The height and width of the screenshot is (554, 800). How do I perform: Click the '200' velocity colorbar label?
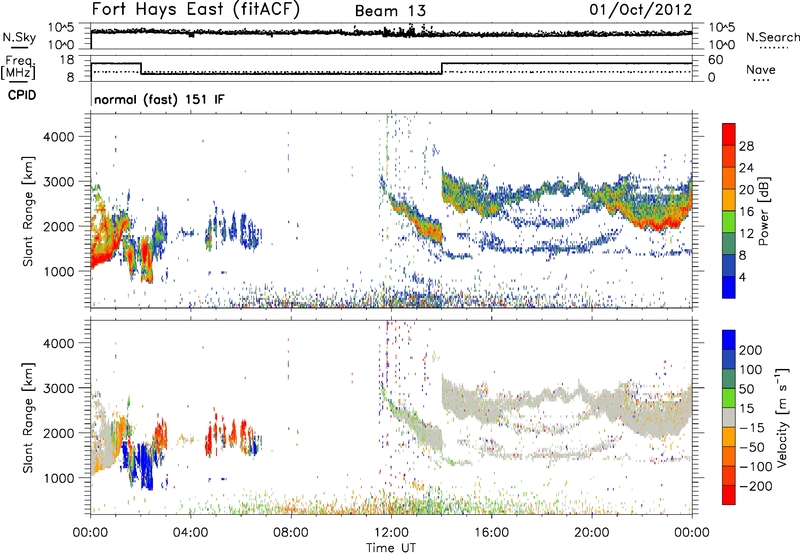[750, 350]
